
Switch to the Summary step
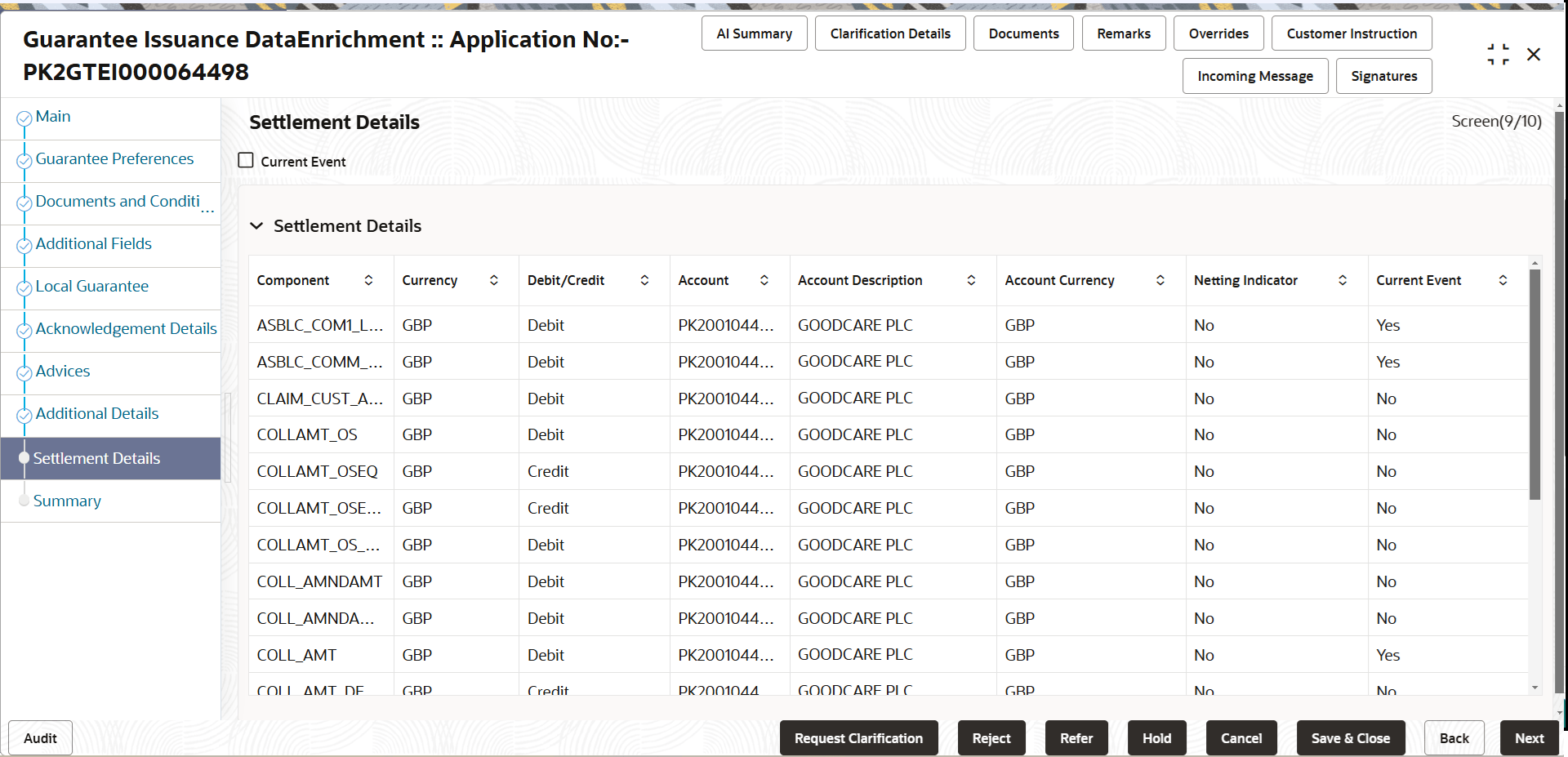click(x=67, y=500)
